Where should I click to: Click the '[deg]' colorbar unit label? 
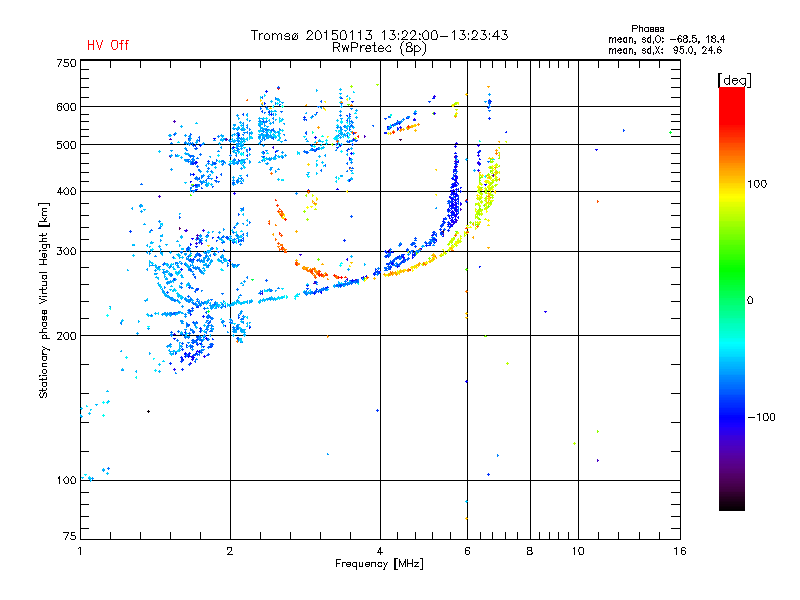point(734,80)
